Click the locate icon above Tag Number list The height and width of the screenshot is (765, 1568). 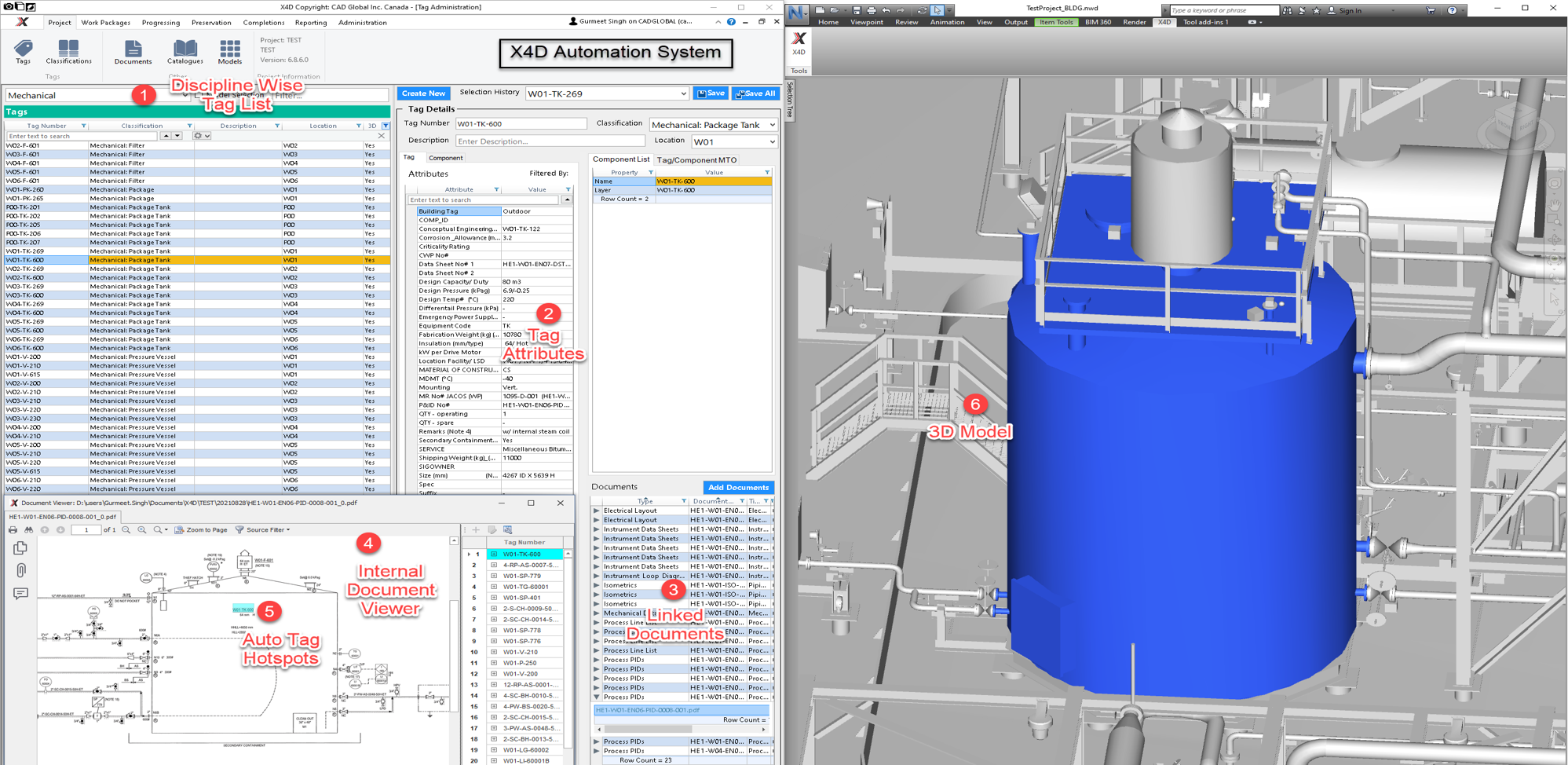point(508,530)
